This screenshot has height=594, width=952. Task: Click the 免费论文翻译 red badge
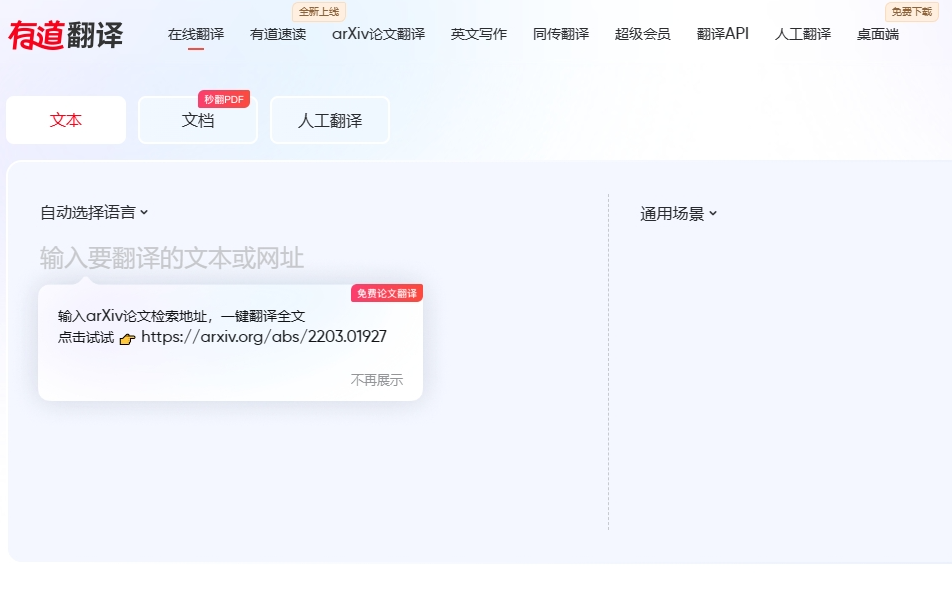pos(386,293)
